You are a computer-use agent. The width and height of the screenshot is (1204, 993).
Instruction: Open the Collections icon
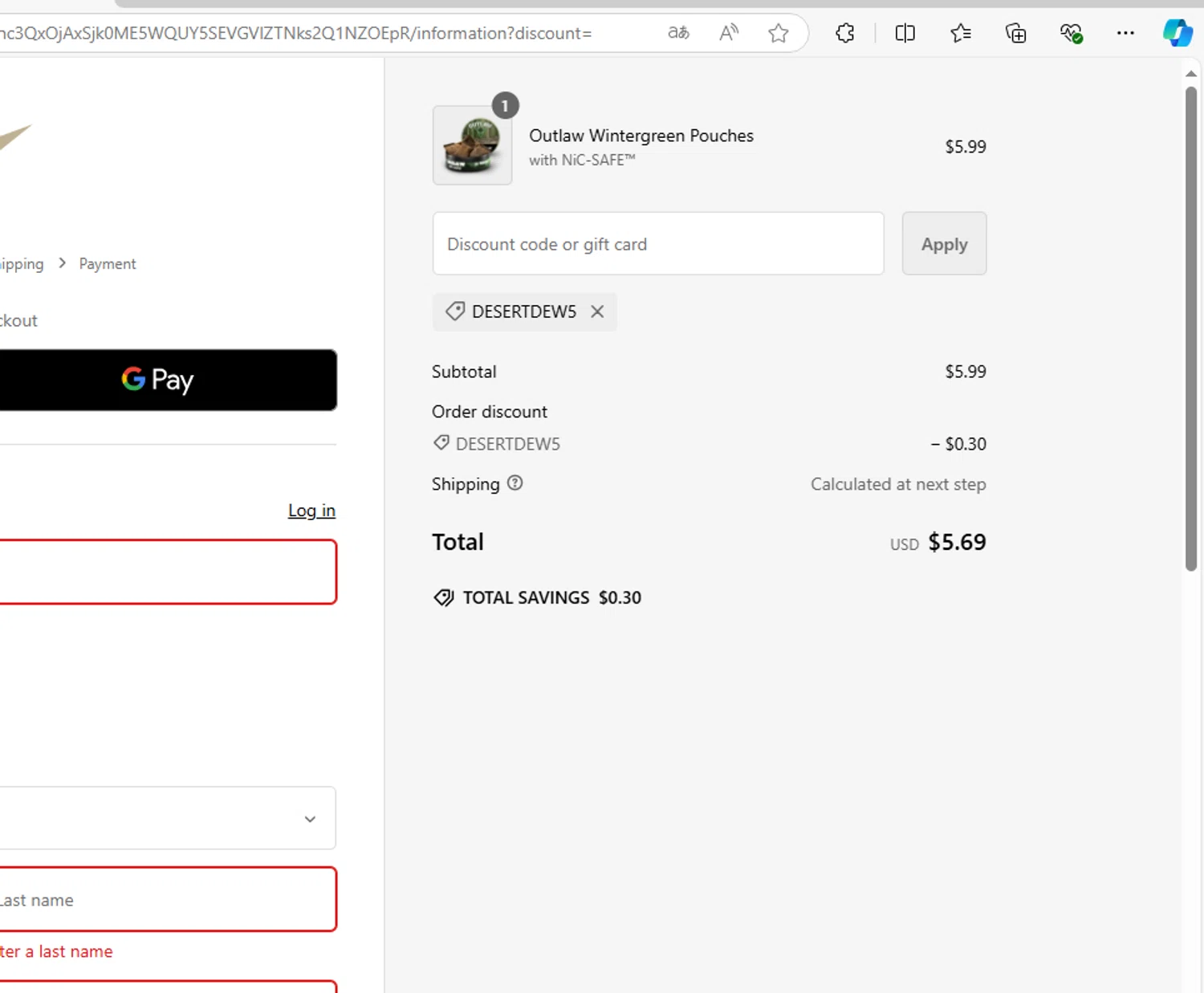click(x=1015, y=33)
